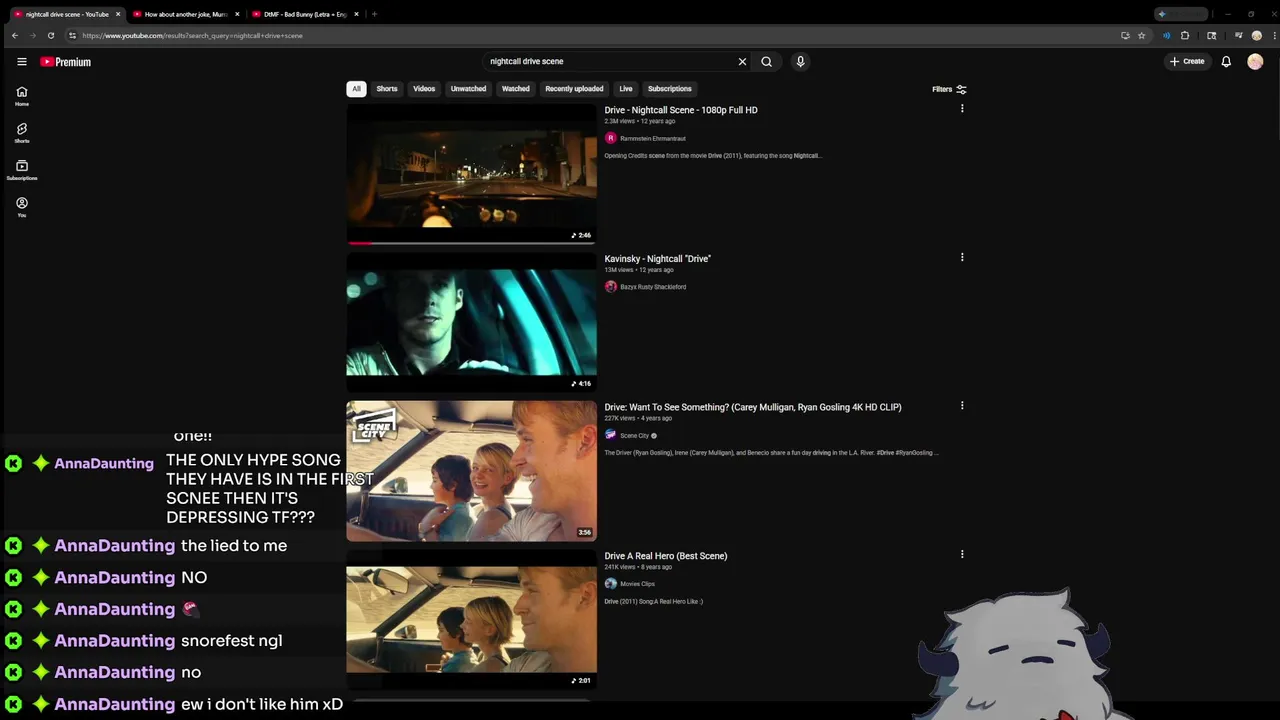Select the Recently uploaded filter chip

(574, 89)
